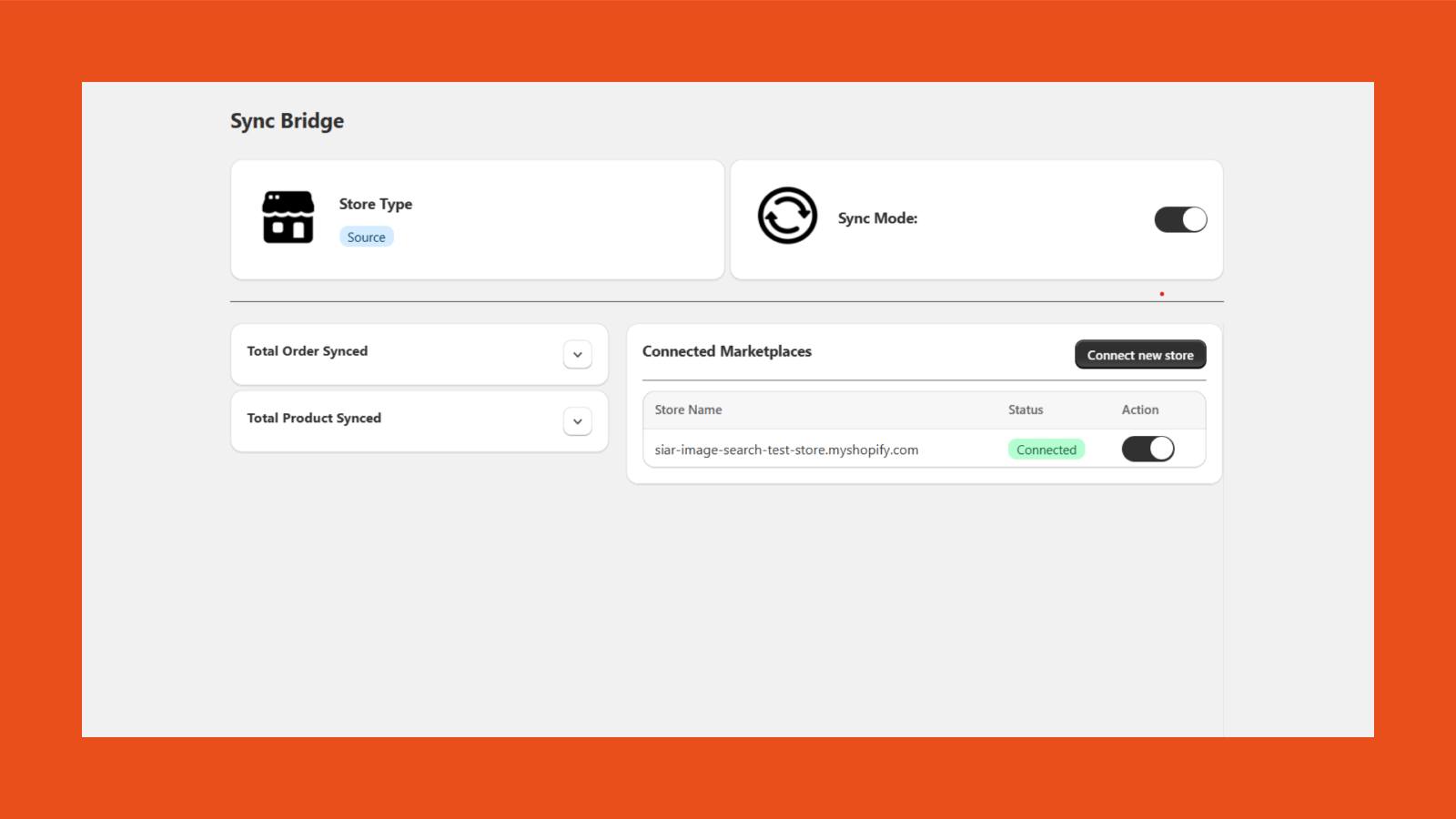
Task: Select siar-image-search-test-store.myshopify.com store name
Action: pyautogui.click(x=786, y=450)
